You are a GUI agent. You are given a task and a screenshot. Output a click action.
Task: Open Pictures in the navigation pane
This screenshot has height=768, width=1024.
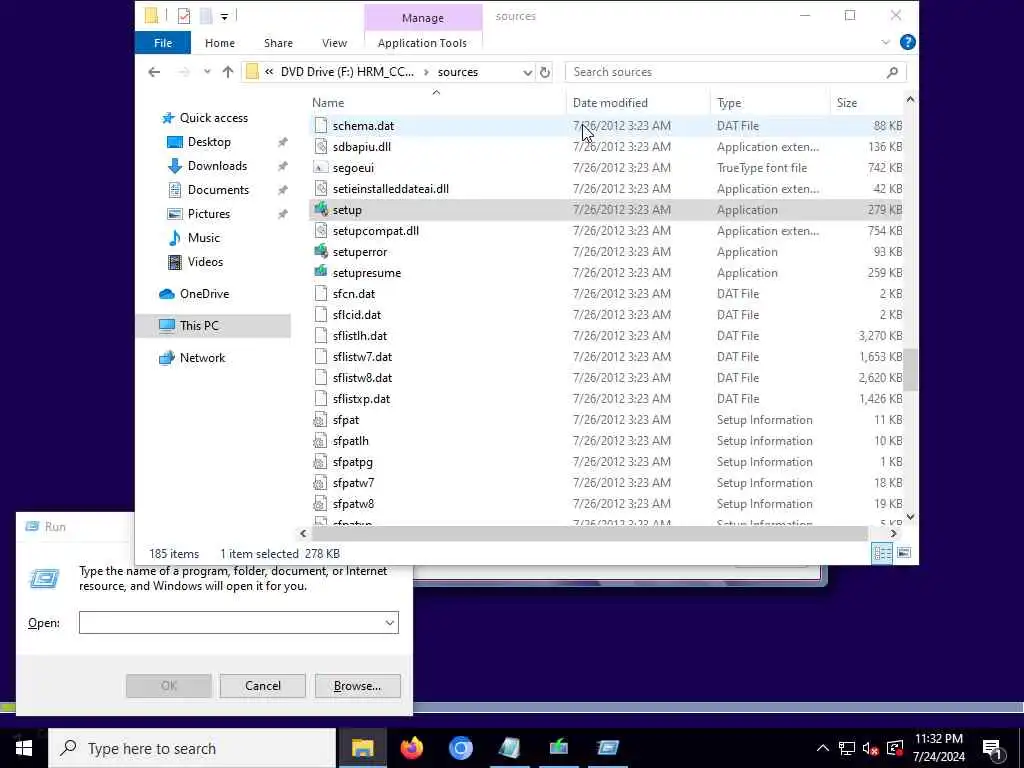click(208, 214)
